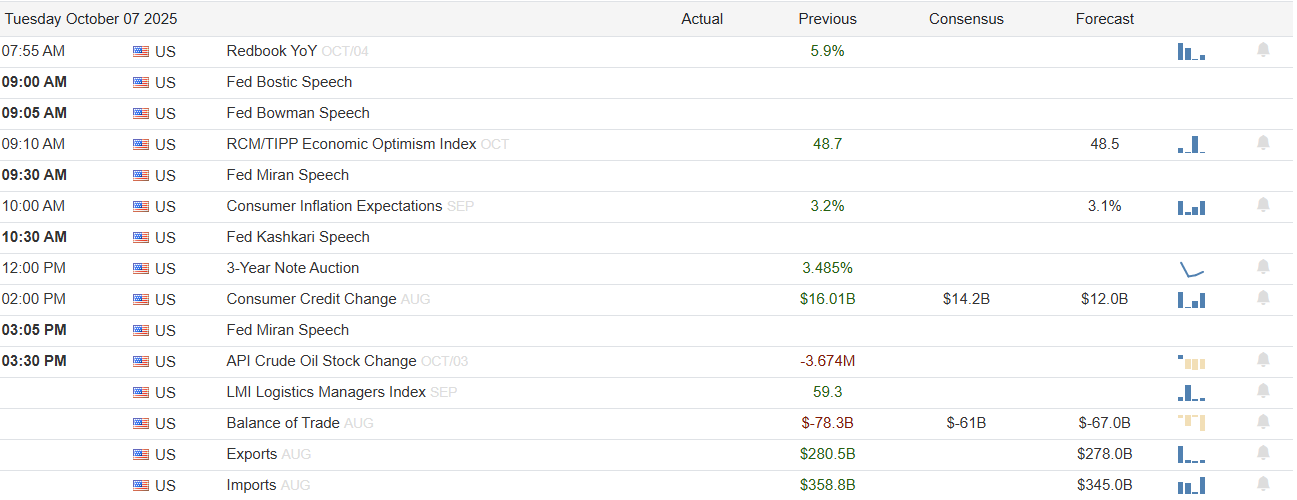Click the Forecast column header

1105,19
